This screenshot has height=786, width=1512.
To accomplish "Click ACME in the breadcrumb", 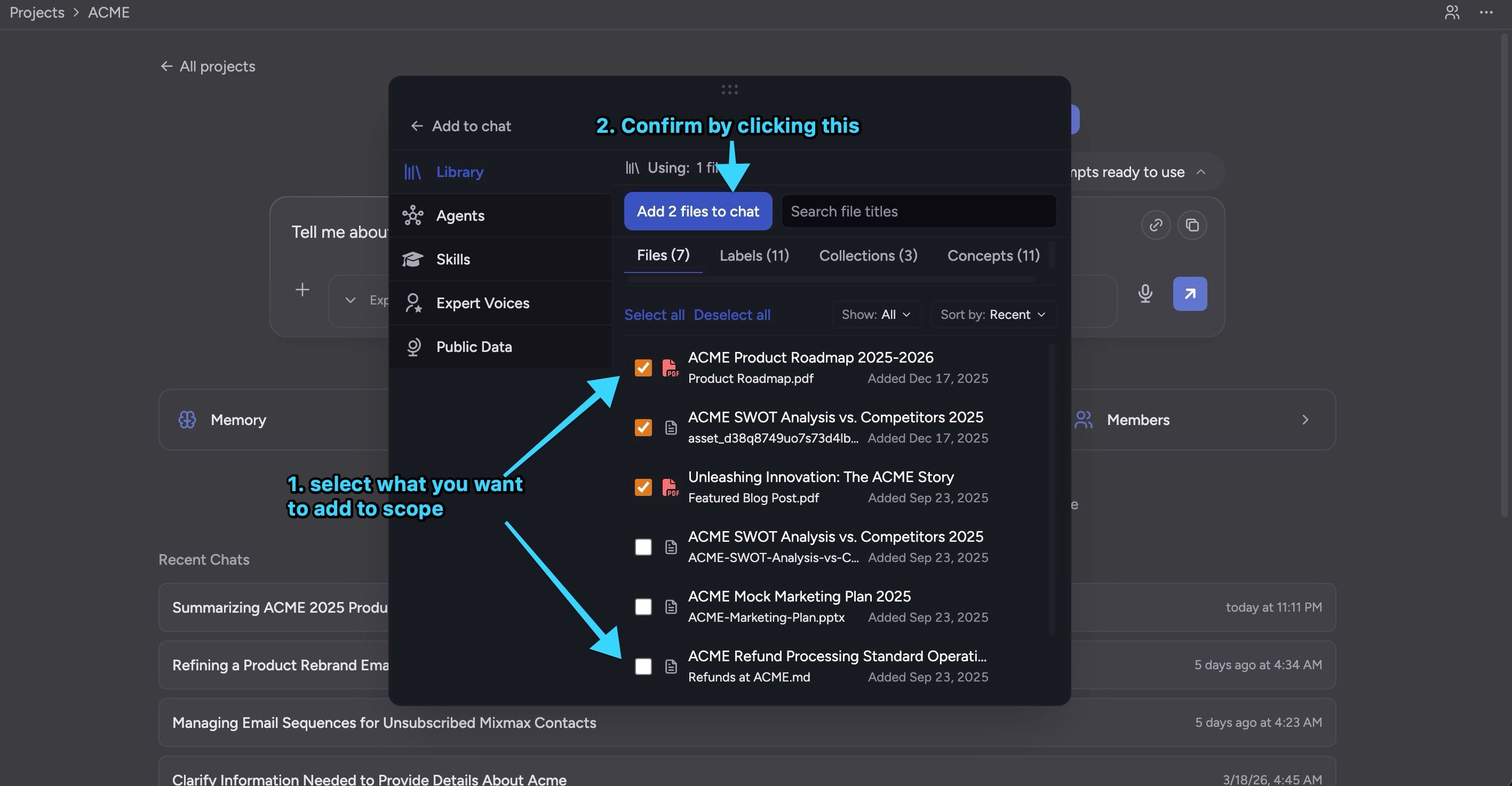I will pos(109,12).
